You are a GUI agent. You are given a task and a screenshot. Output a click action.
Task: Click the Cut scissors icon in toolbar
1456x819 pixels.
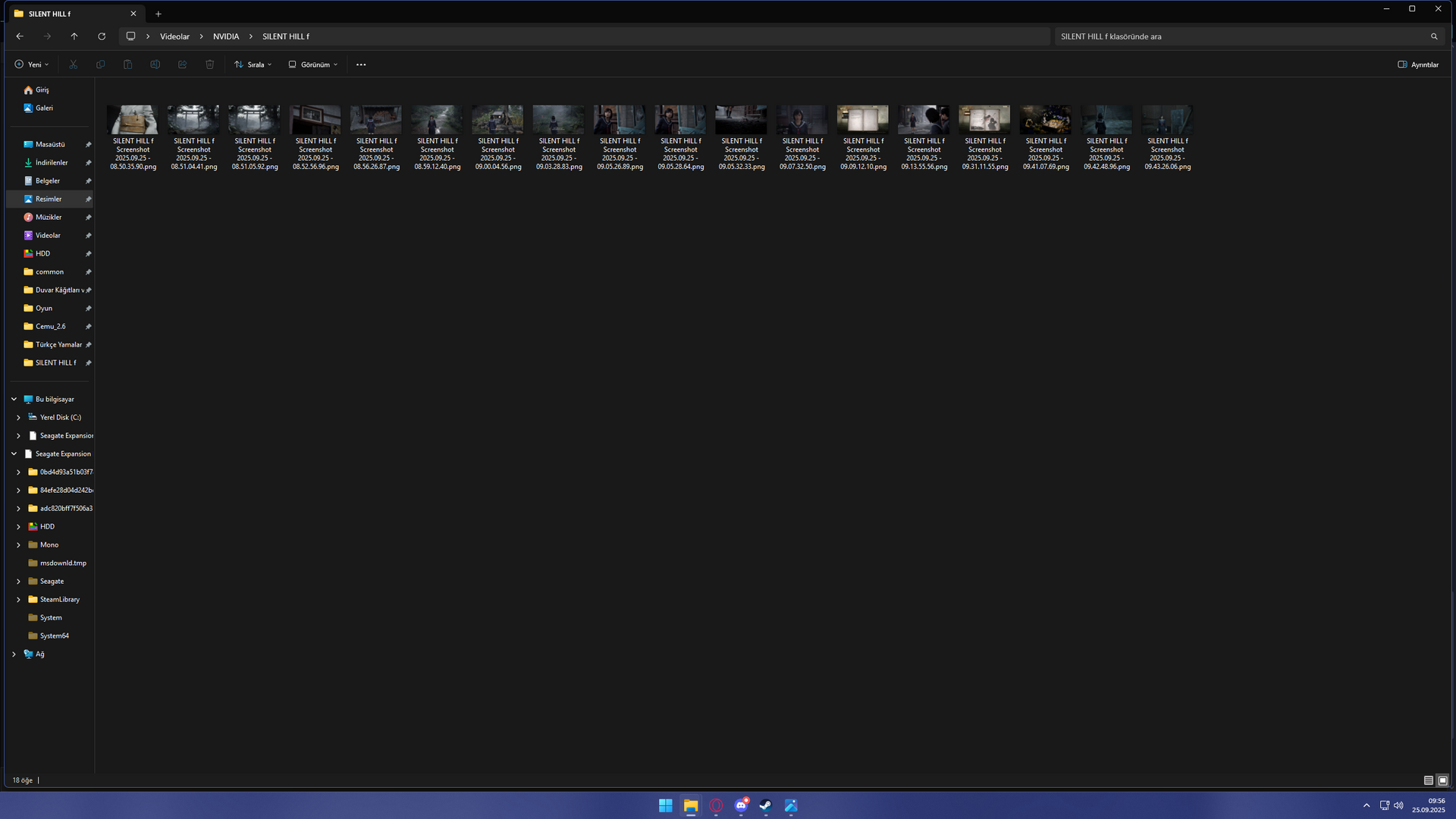74,64
